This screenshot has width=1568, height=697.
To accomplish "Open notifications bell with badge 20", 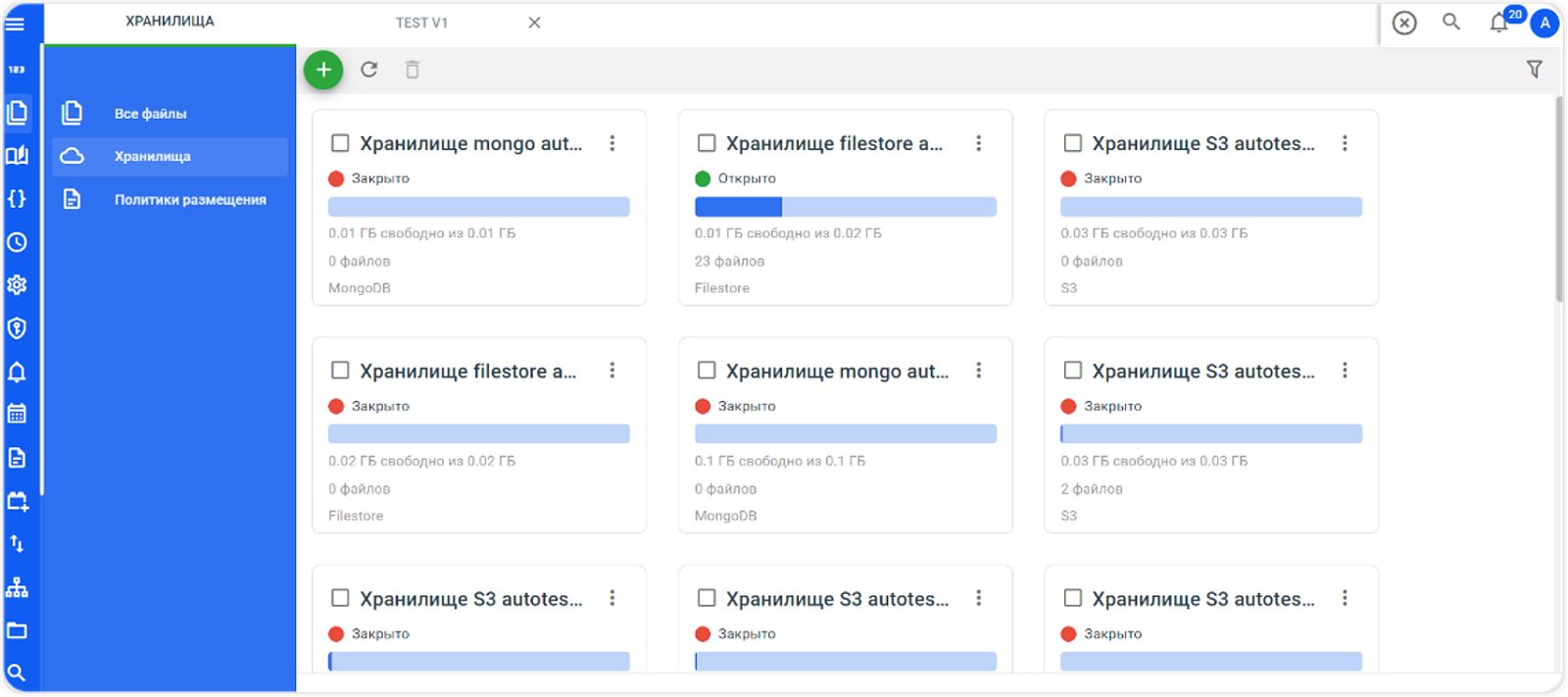I will (x=1500, y=22).
